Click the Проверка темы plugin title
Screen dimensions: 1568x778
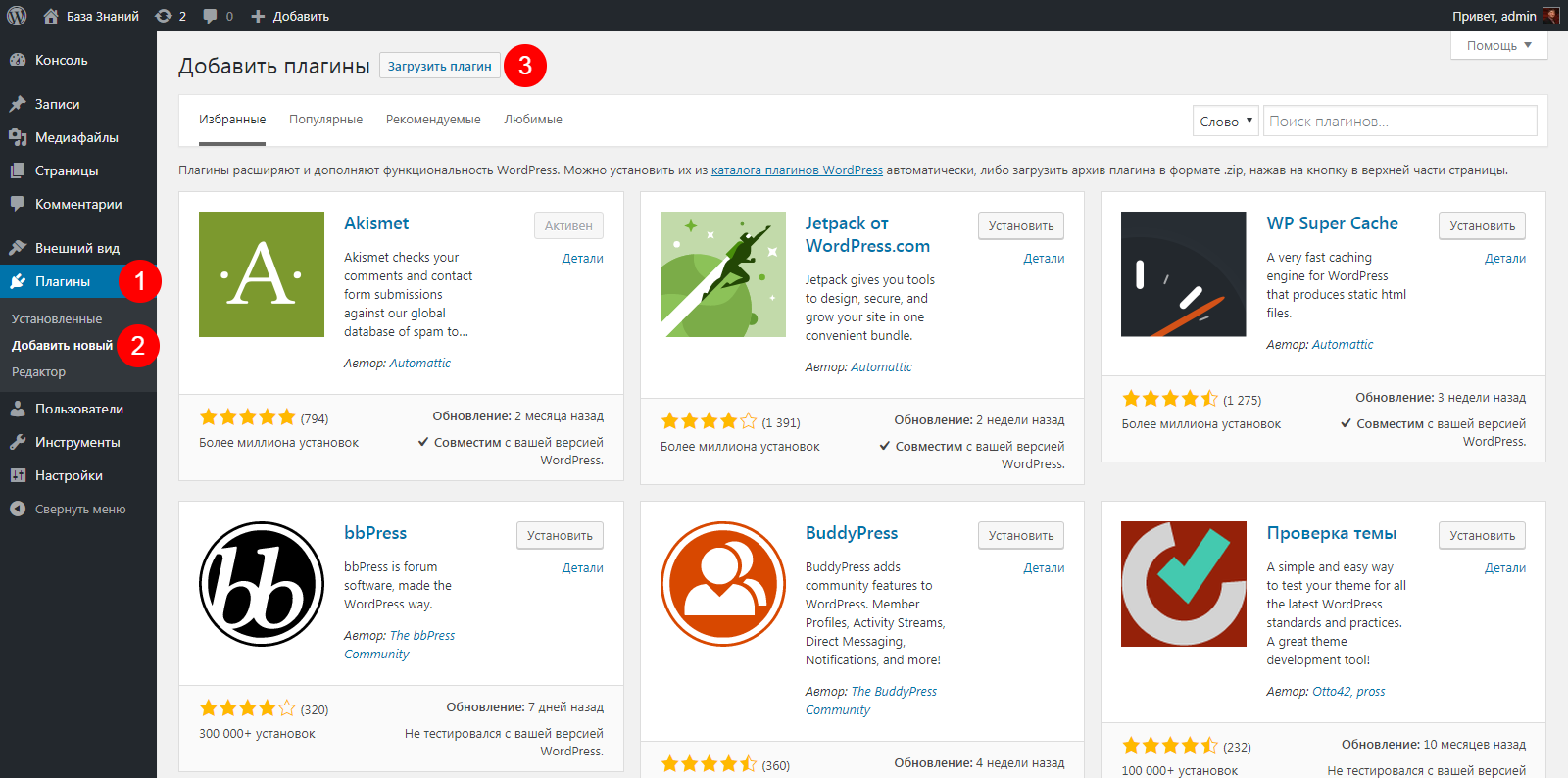[1331, 533]
